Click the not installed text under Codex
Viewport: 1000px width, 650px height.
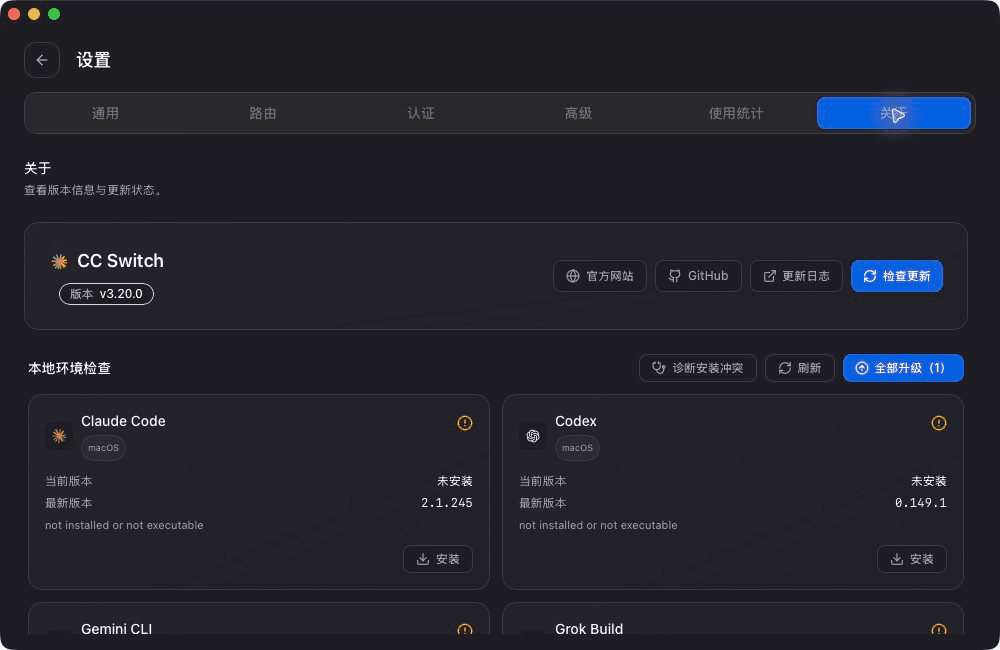598,526
